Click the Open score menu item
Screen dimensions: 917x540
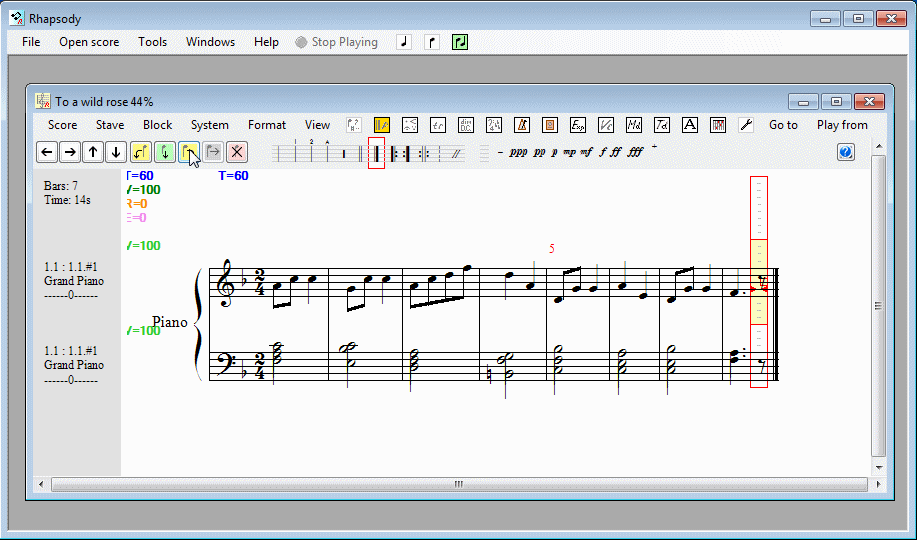(x=89, y=42)
